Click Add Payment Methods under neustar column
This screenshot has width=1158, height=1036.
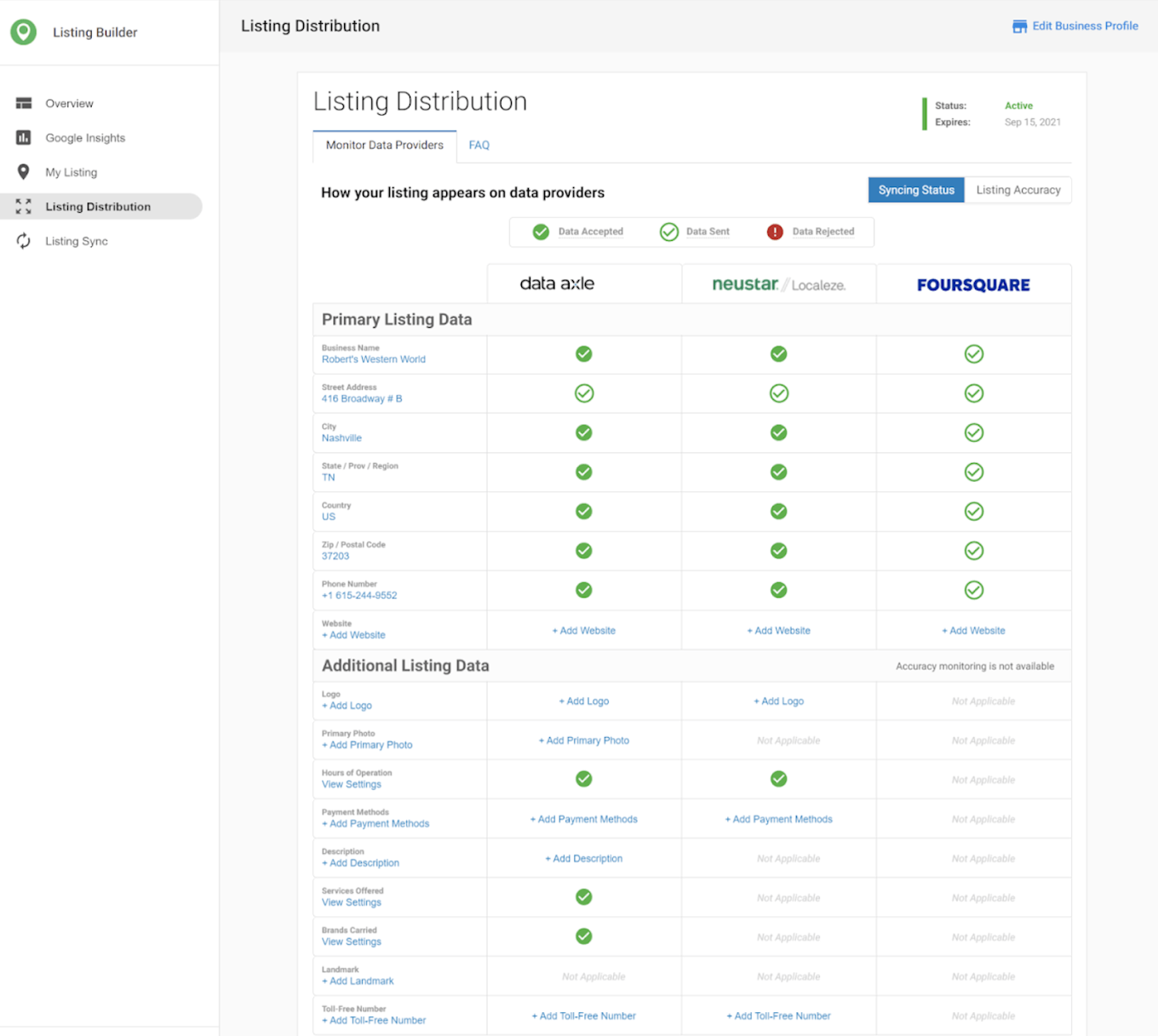pos(779,819)
